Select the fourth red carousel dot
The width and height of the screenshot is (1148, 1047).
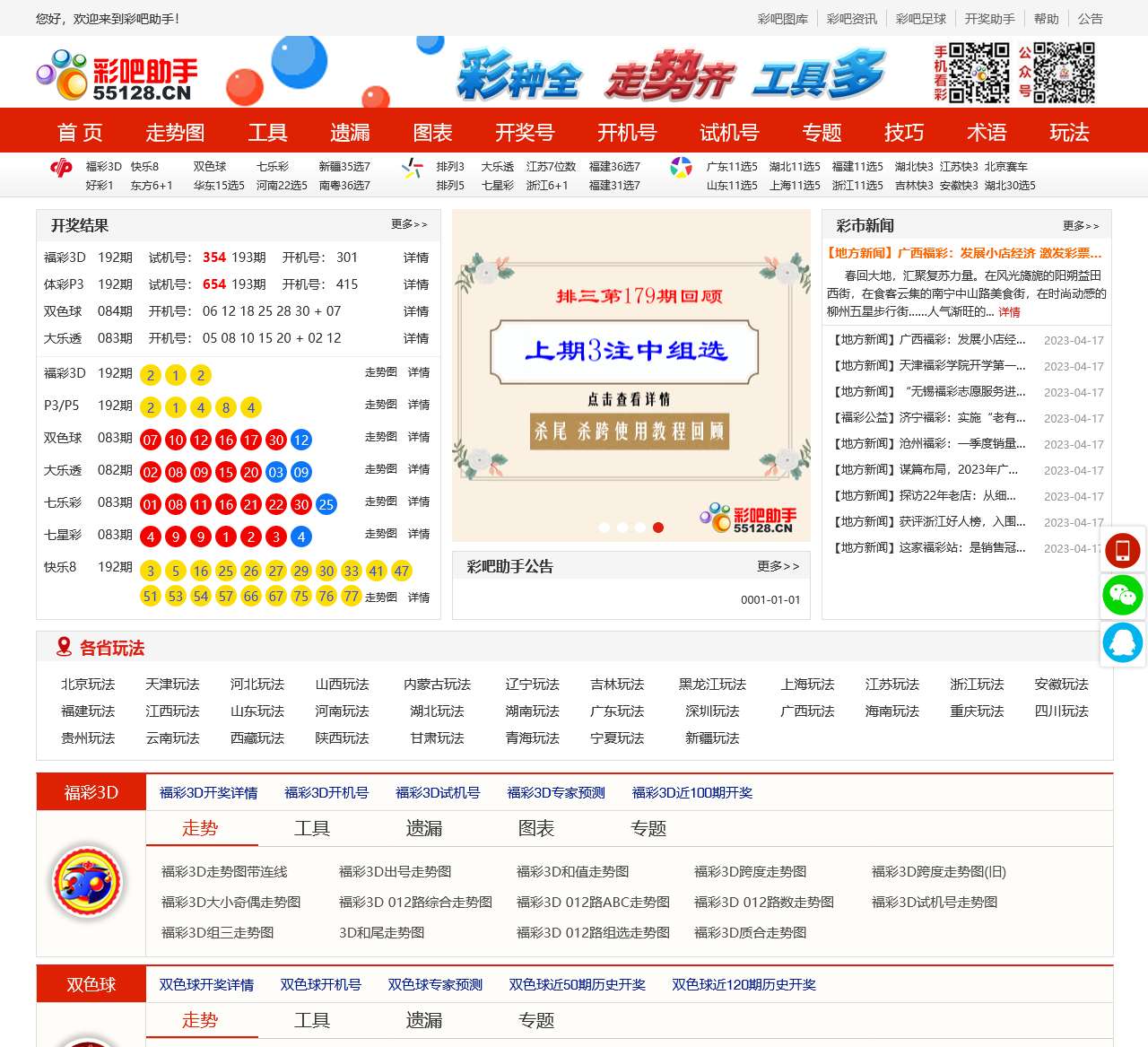point(658,528)
